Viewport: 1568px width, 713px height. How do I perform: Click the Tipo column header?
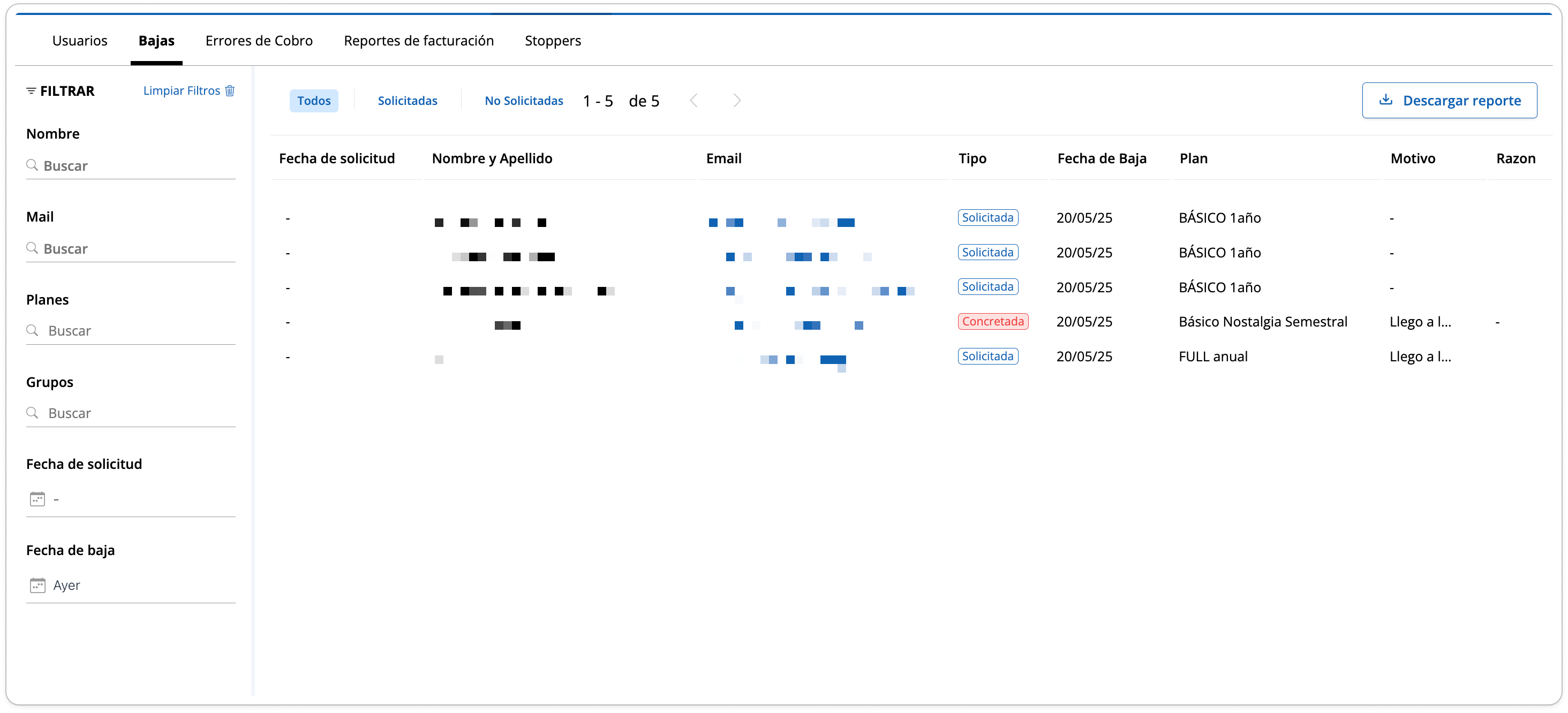point(972,158)
